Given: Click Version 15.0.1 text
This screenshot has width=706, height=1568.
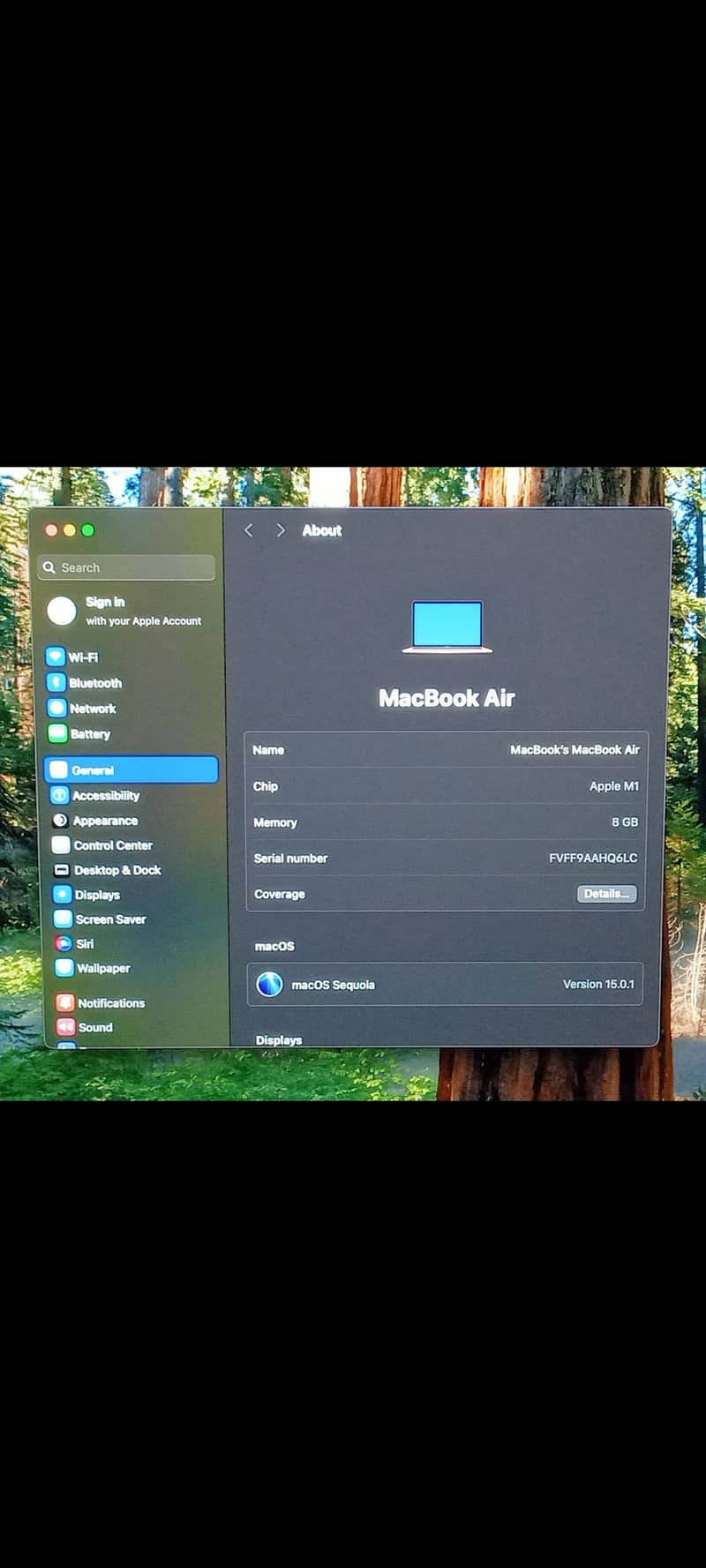Looking at the screenshot, I should pyautogui.click(x=598, y=984).
